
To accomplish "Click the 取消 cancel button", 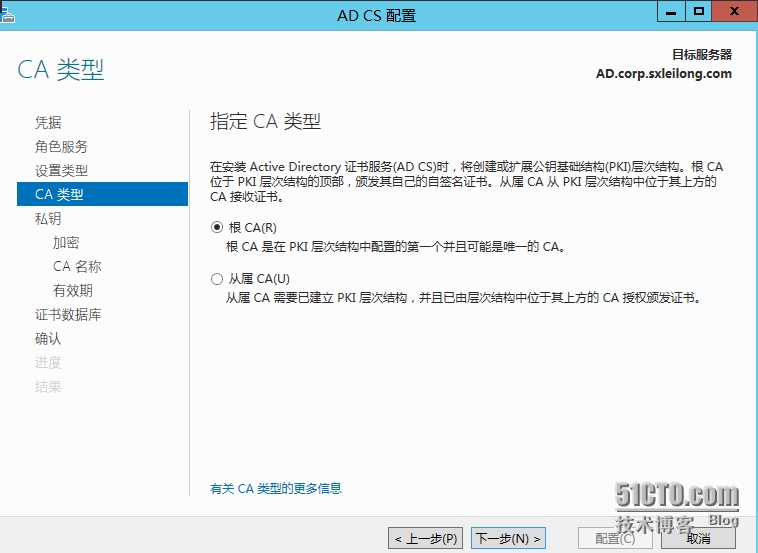I will coord(698,538).
